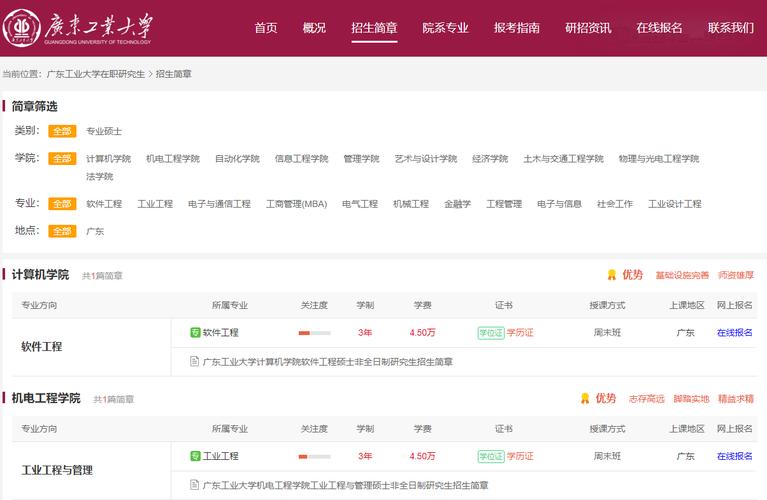Viewport: 767px width, 500px height.
Task: Click 在线报名 link in 工业工程 row
Action: [x=734, y=456]
